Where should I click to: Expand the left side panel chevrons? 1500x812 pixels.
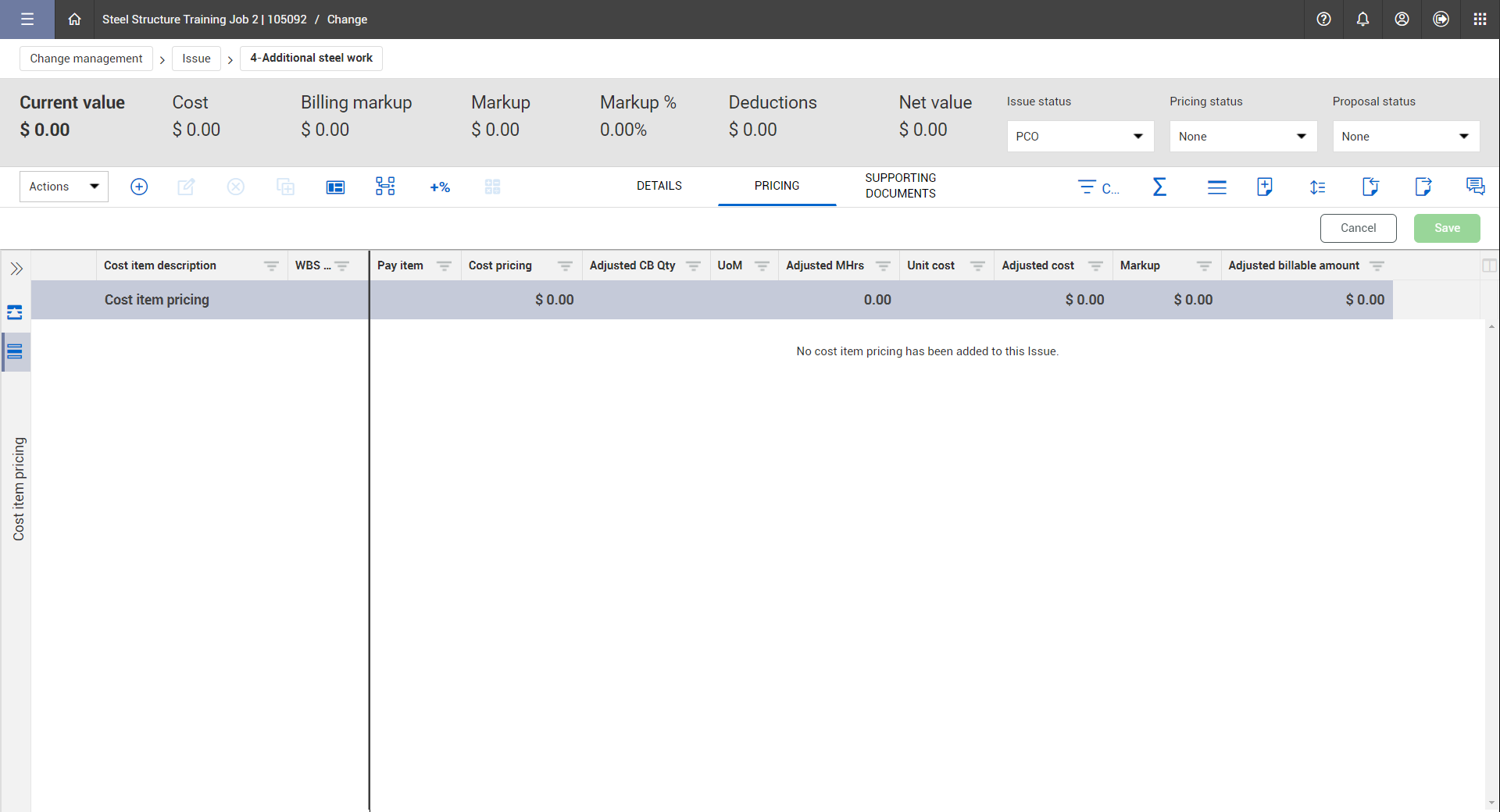tap(16, 269)
